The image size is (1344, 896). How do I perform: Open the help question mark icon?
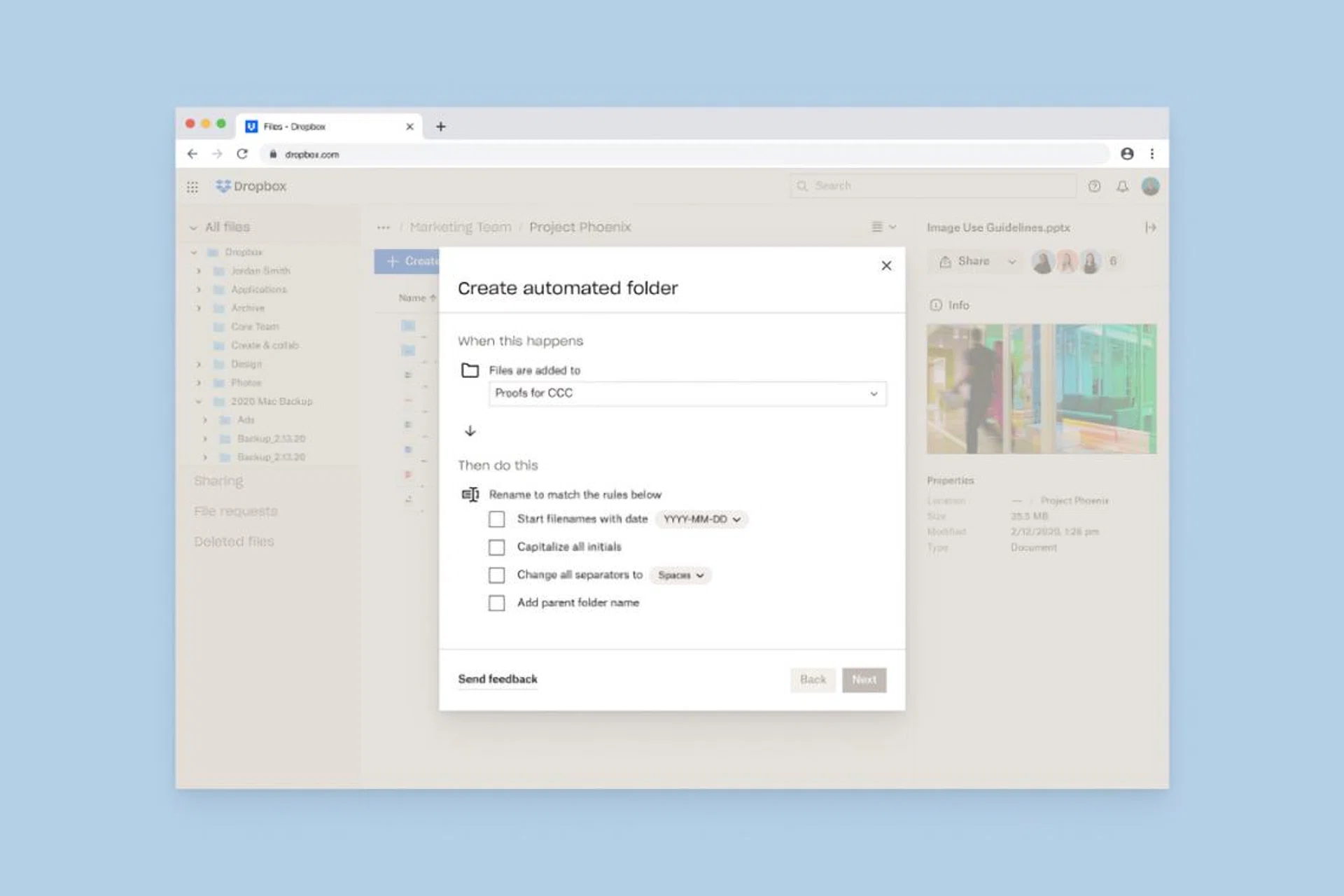click(x=1094, y=186)
